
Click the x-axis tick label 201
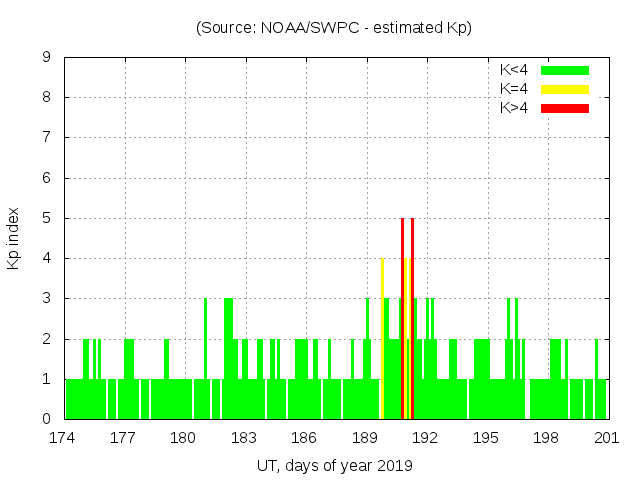tap(607, 438)
